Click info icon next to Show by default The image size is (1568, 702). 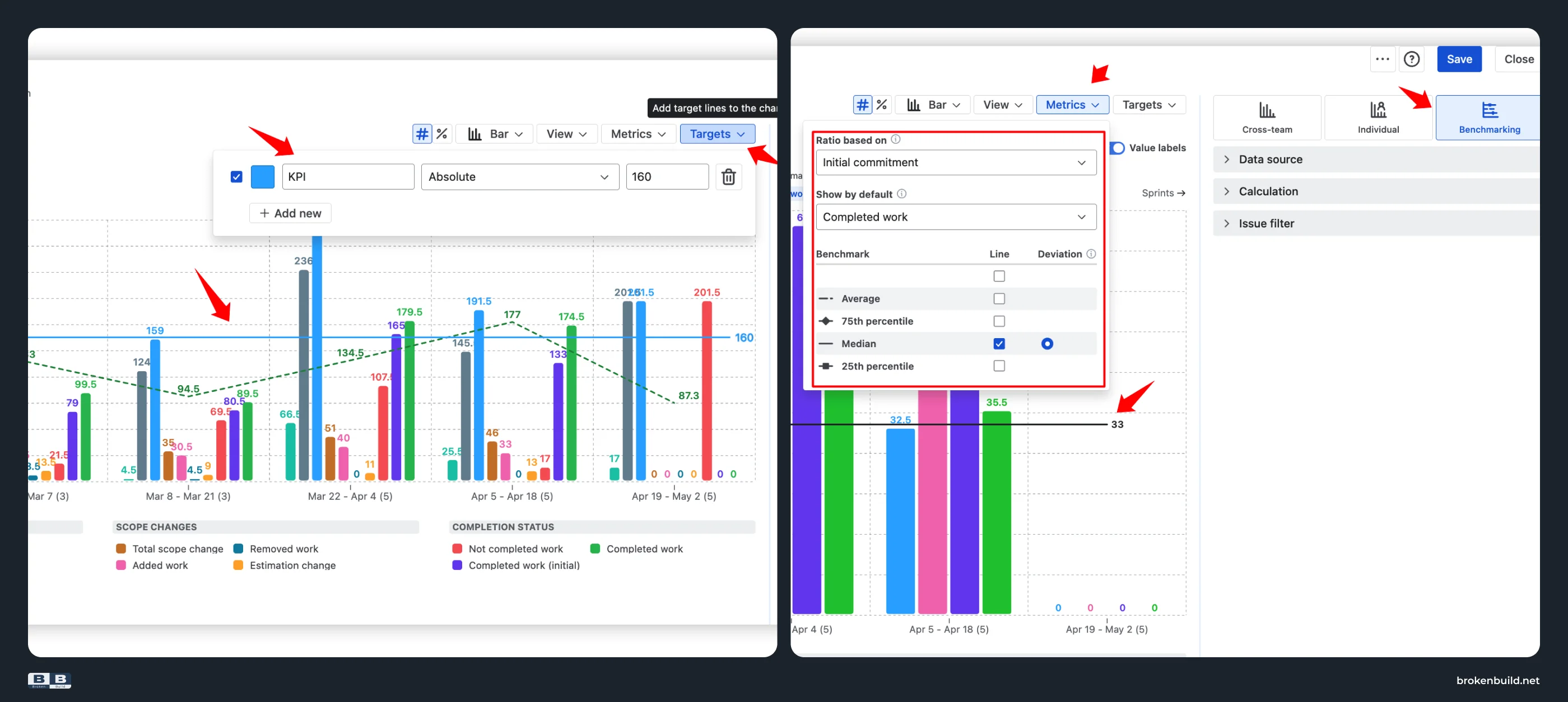click(901, 194)
